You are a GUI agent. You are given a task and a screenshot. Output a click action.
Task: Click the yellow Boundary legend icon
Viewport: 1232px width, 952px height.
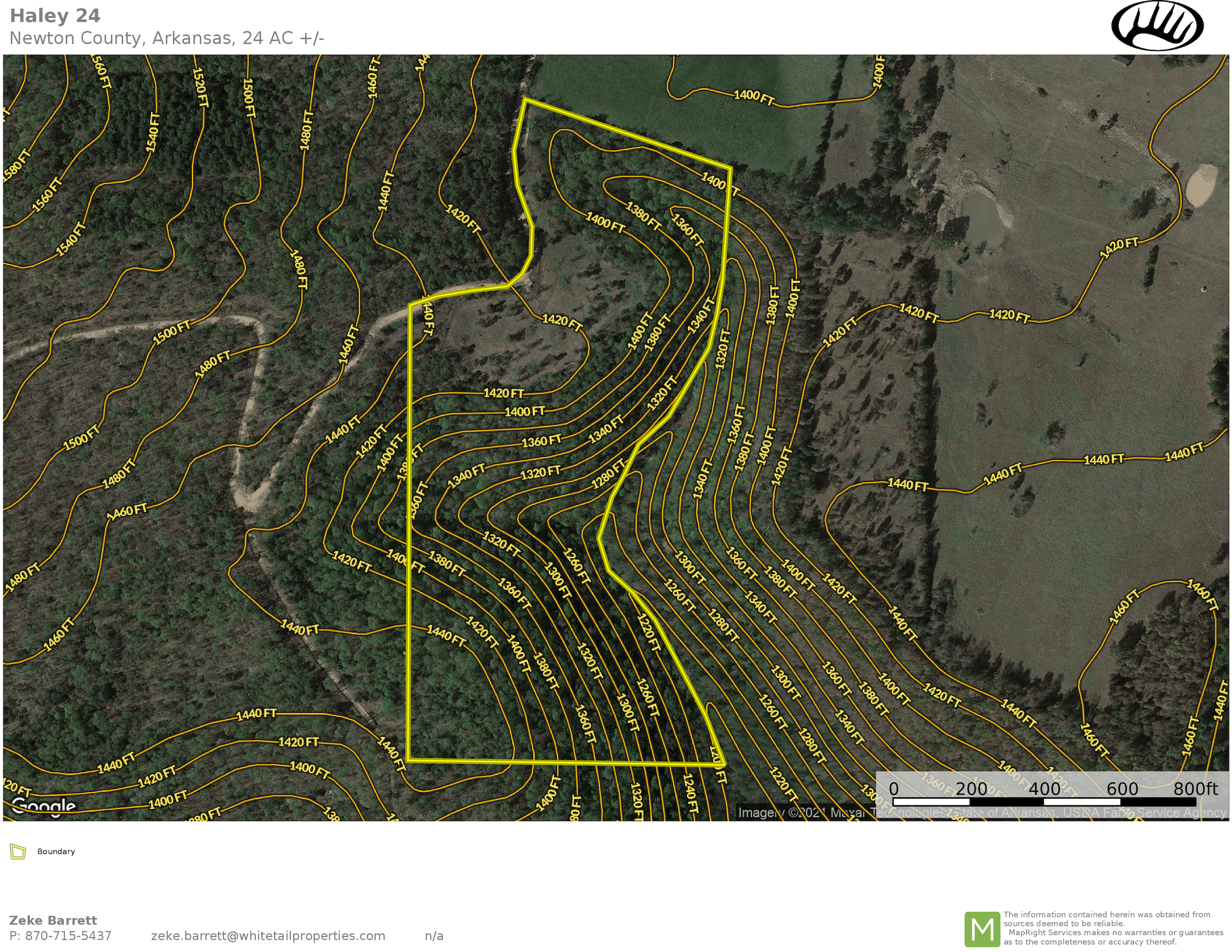click(x=18, y=851)
